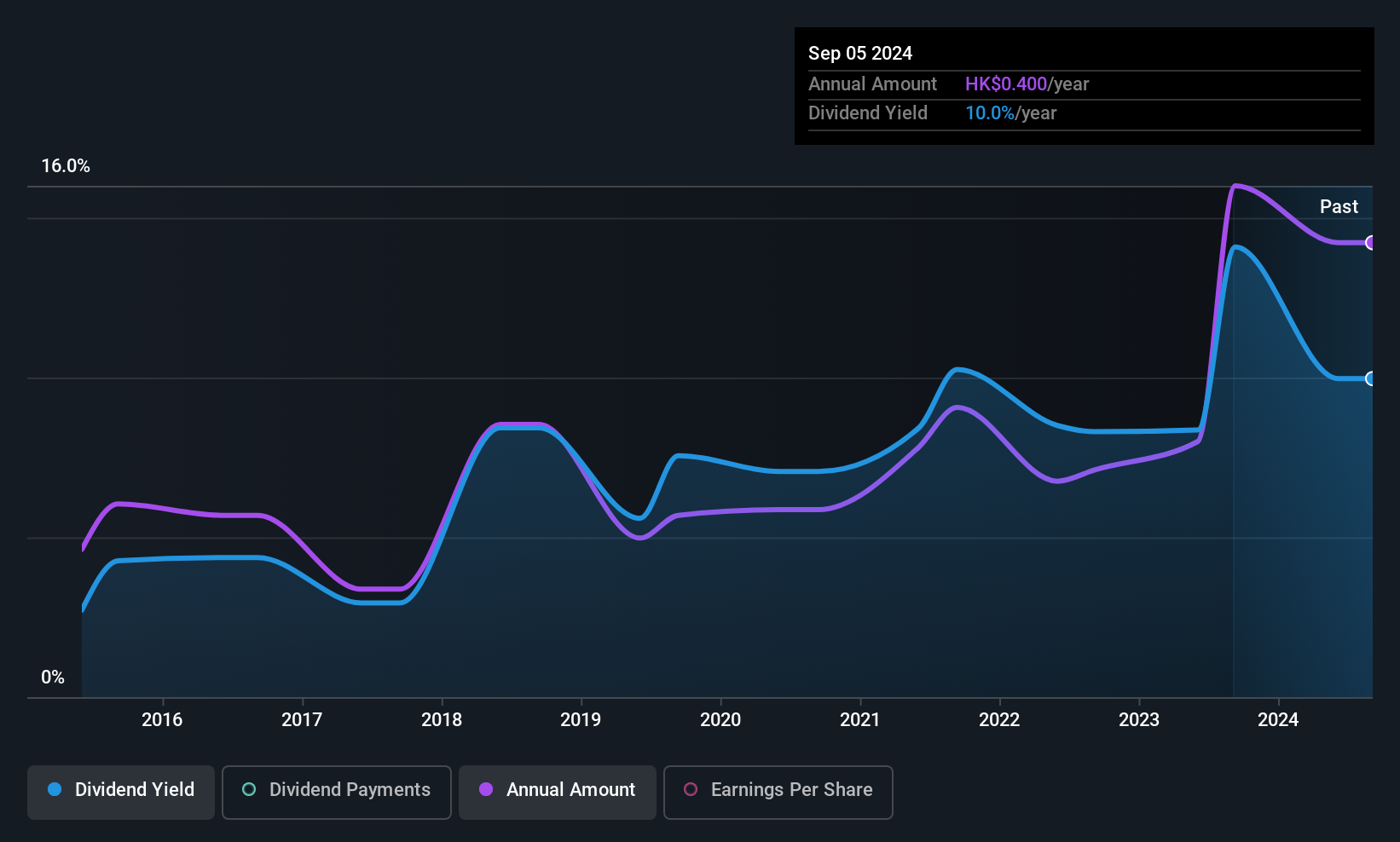Click the 16.0% y-axis label

(x=66, y=166)
